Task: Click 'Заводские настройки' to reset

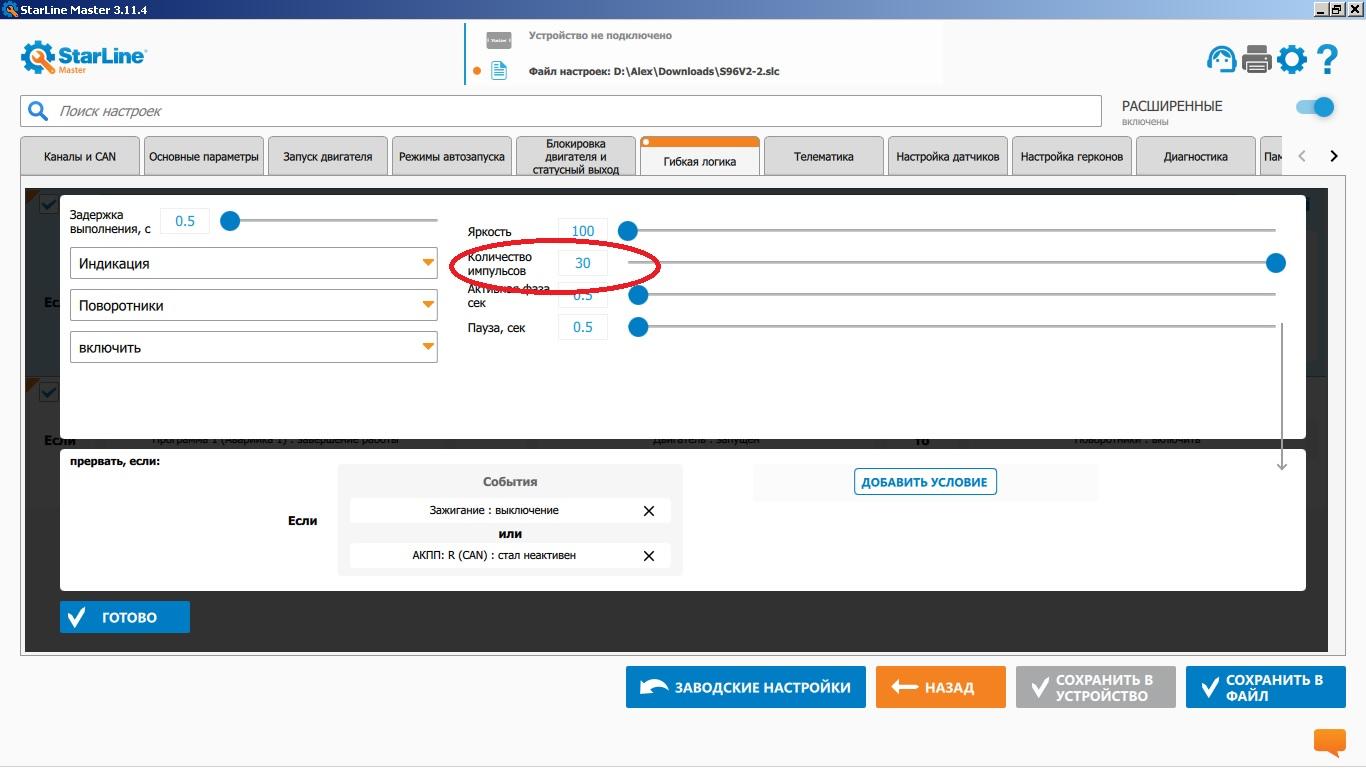Action: (x=746, y=688)
